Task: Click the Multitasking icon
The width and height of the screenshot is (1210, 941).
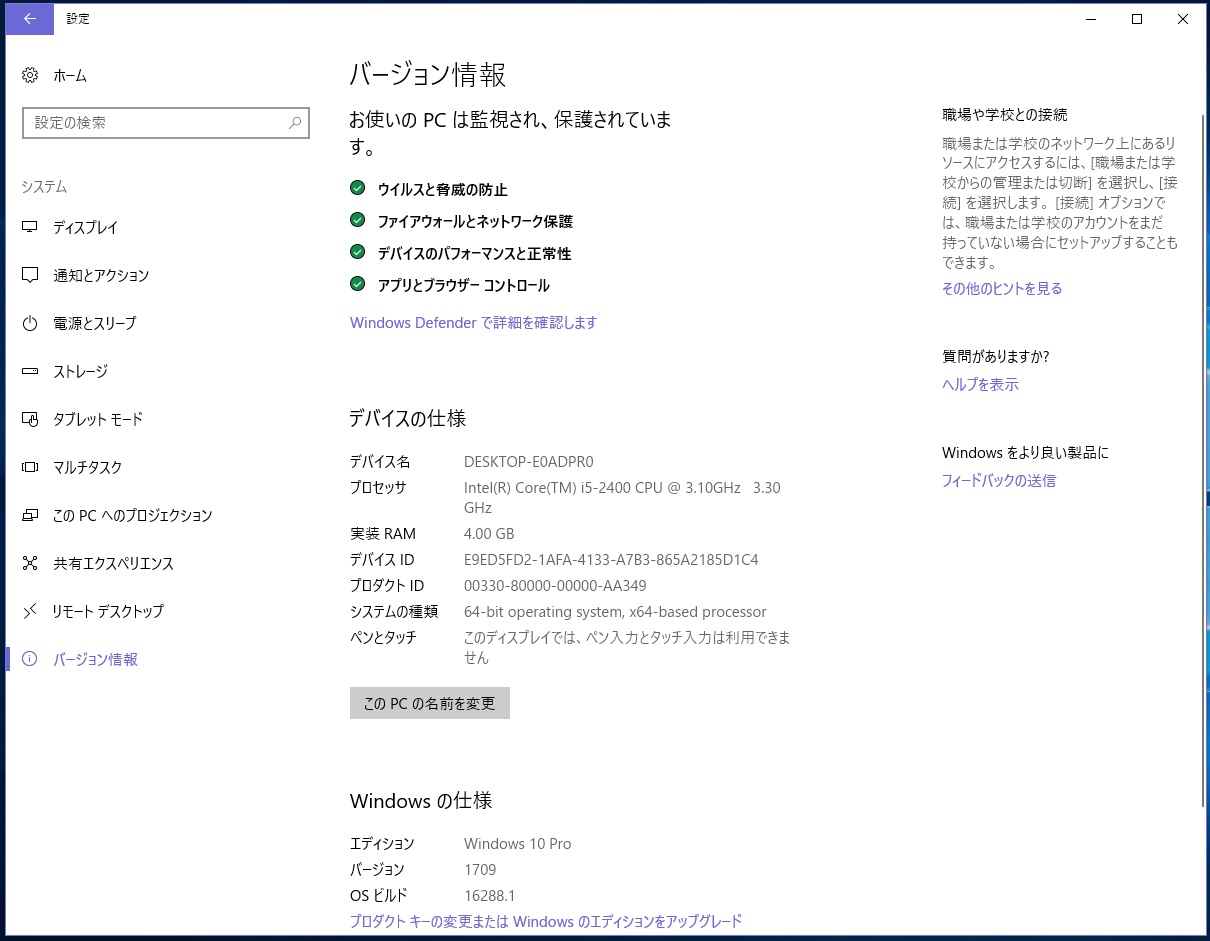Action: pos(30,467)
